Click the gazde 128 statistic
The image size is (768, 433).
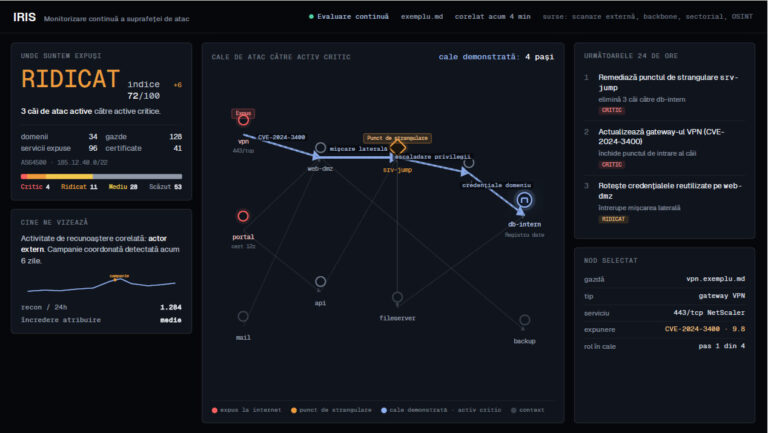[144, 137]
